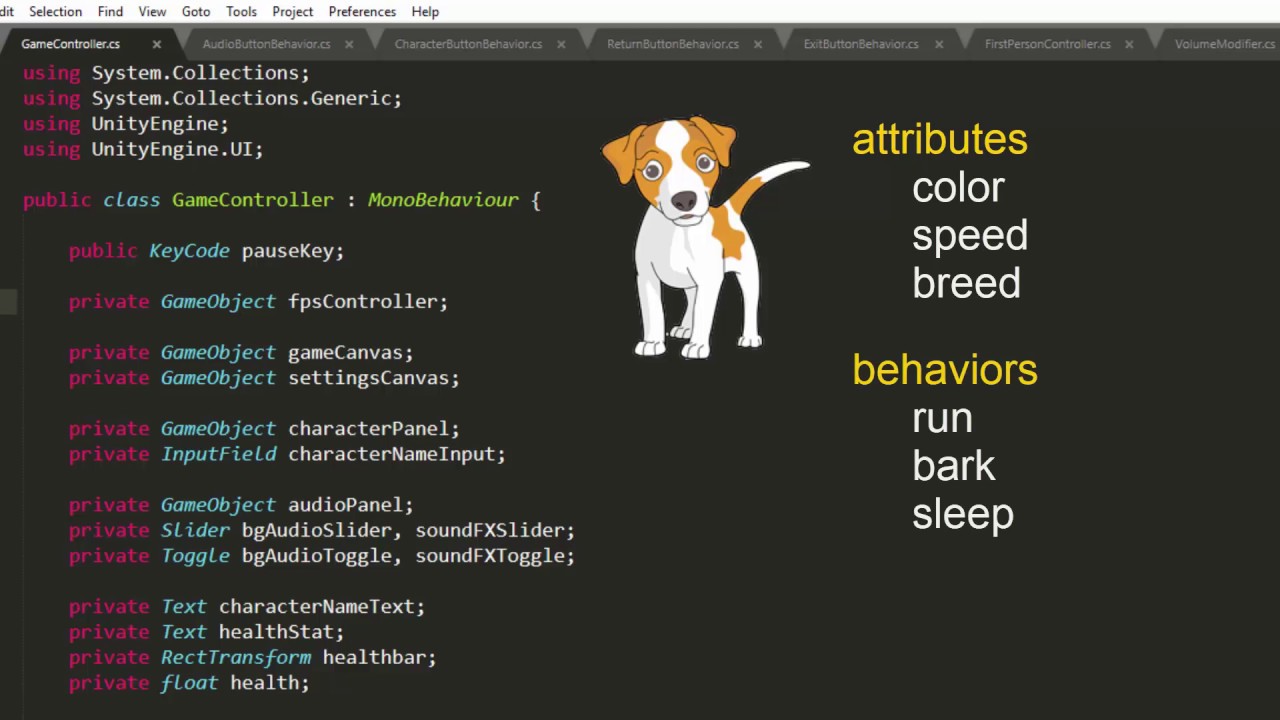This screenshot has width=1280, height=720.
Task: Open the Help menu
Action: 425,11
